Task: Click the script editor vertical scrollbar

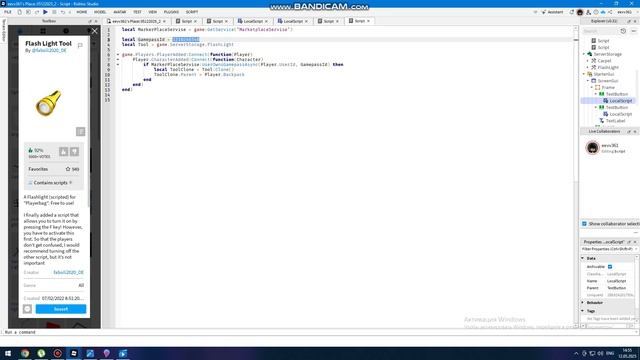Action: tap(576, 177)
